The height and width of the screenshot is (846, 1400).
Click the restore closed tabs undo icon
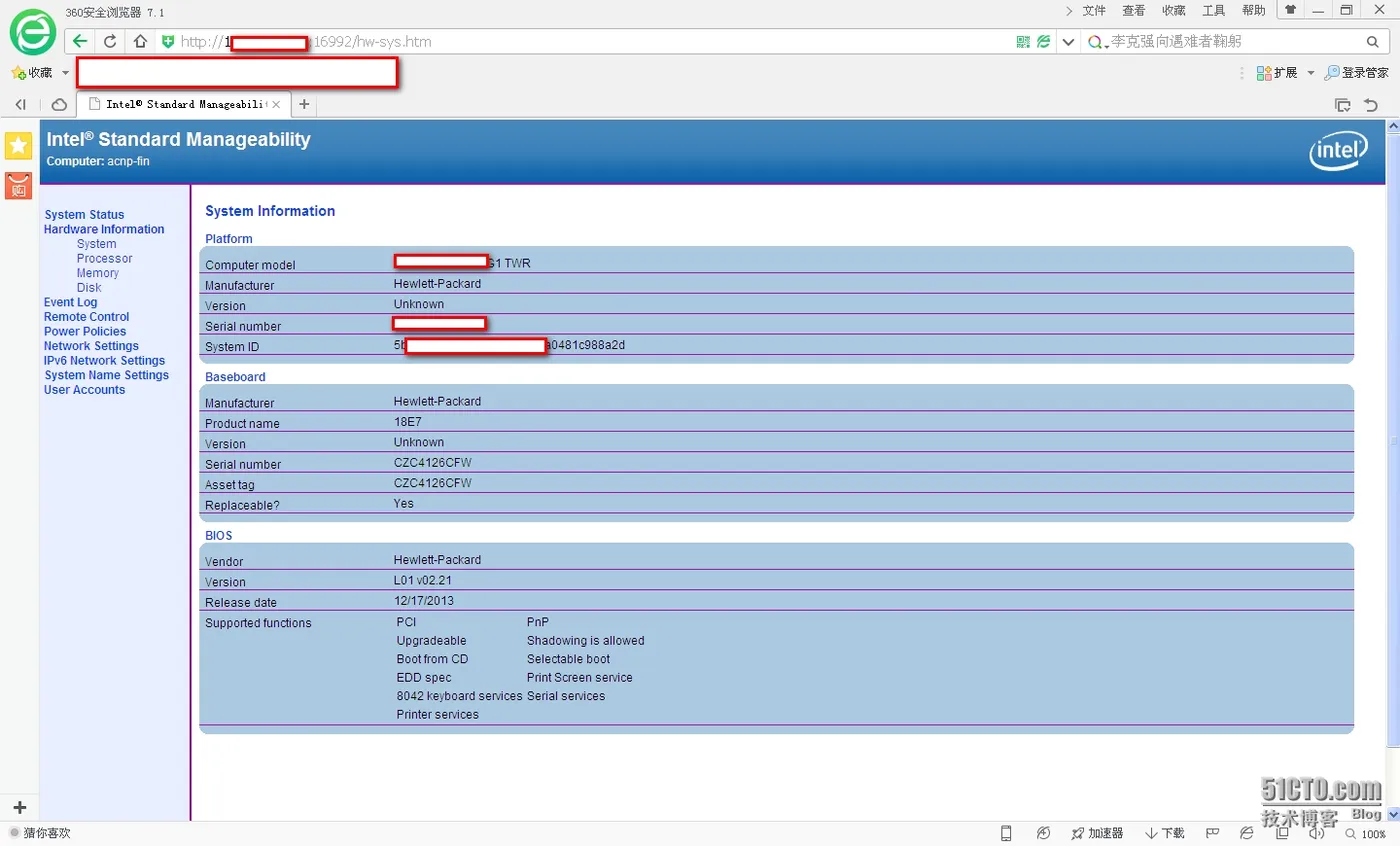[1370, 104]
